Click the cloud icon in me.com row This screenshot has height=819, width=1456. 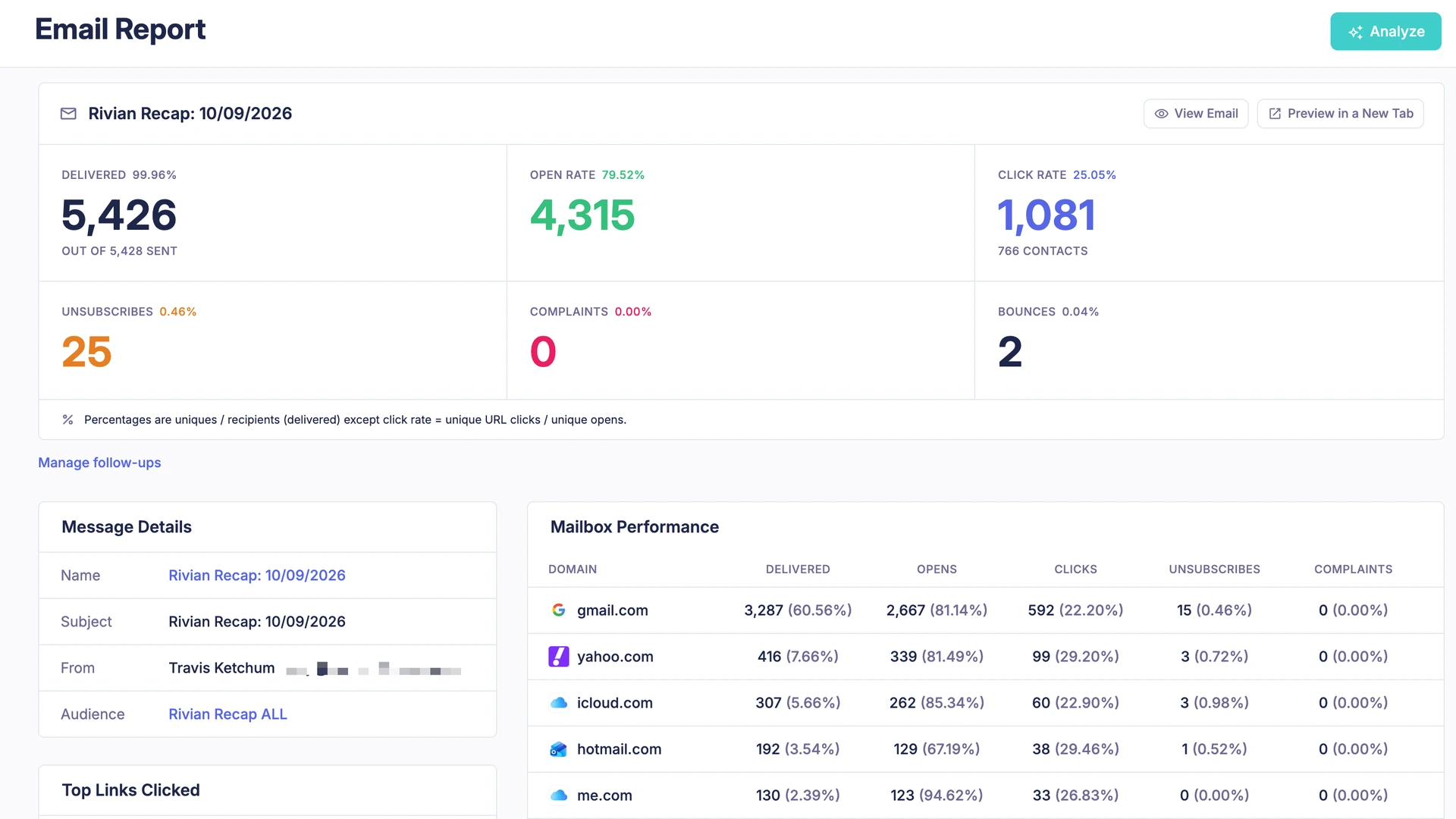pyautogui.click(x=559, y=795)
